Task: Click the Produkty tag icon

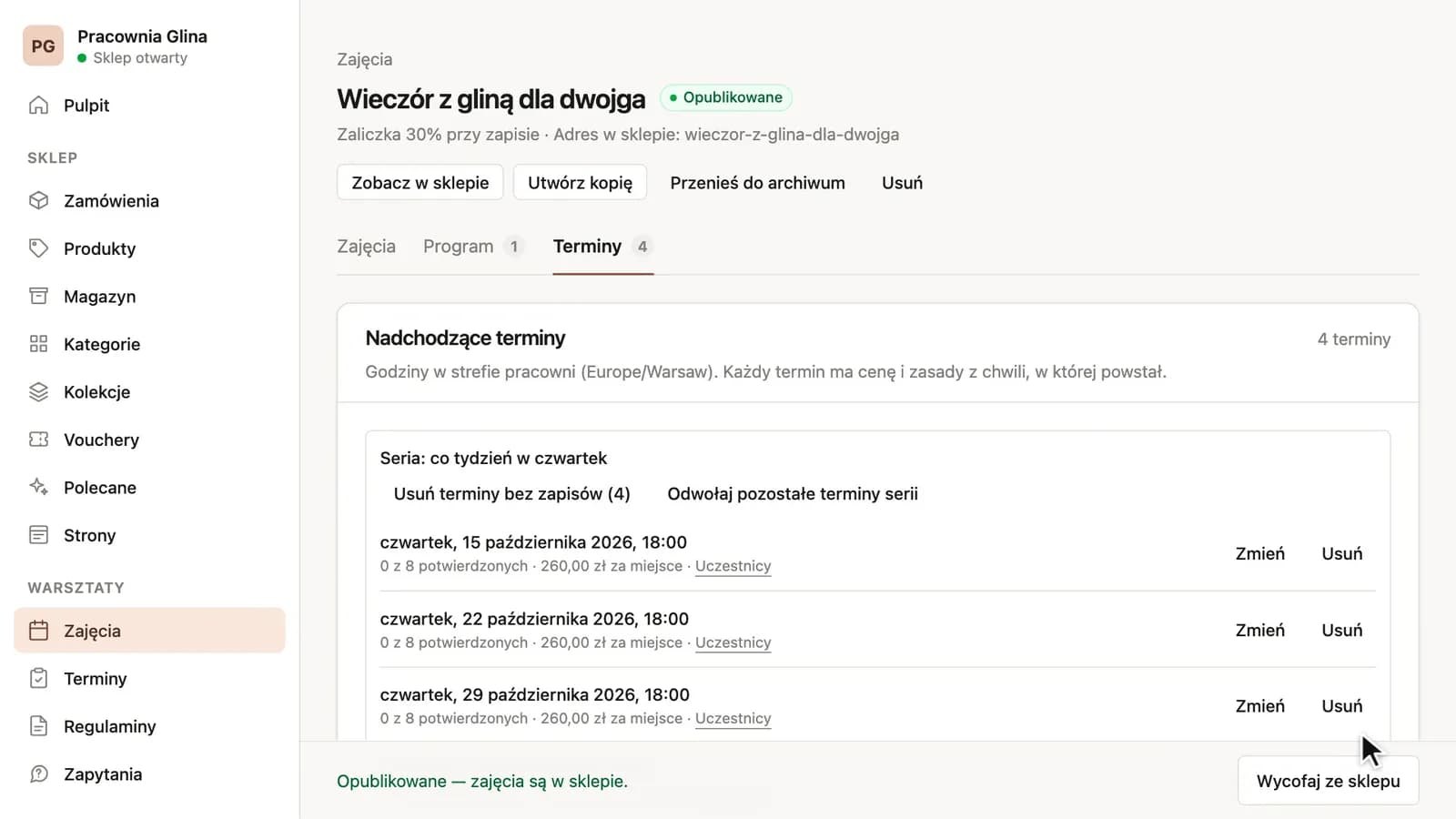Action: tap(38, 248)
